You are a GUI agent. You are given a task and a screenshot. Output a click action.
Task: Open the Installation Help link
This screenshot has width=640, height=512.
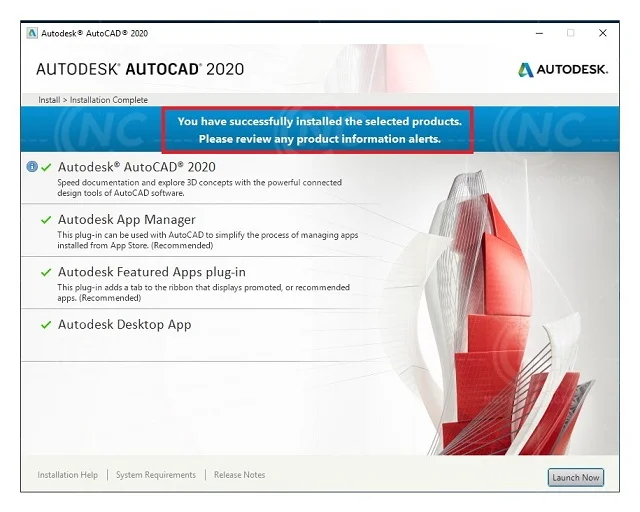pos(68,475)
